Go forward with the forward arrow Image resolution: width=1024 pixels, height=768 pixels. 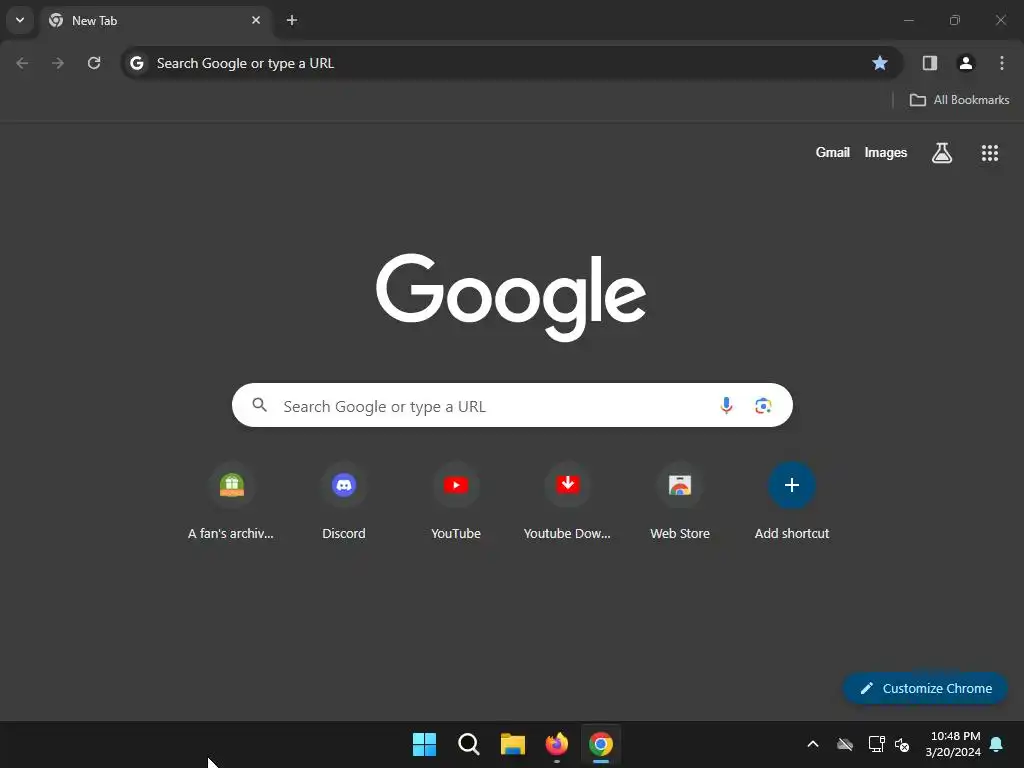click(58, 63)
